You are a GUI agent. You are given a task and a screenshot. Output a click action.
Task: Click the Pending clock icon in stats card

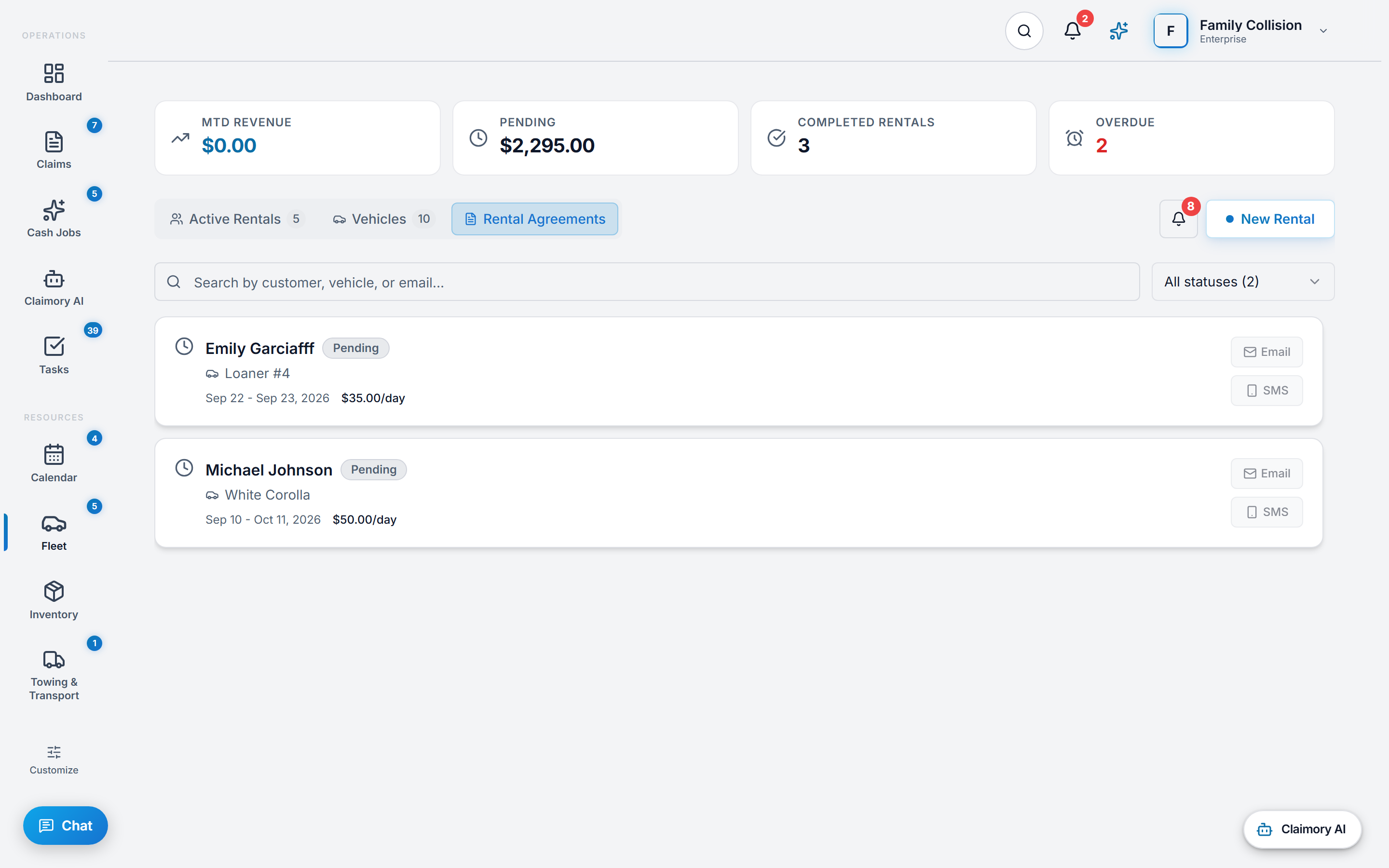(x=478, y=138)
